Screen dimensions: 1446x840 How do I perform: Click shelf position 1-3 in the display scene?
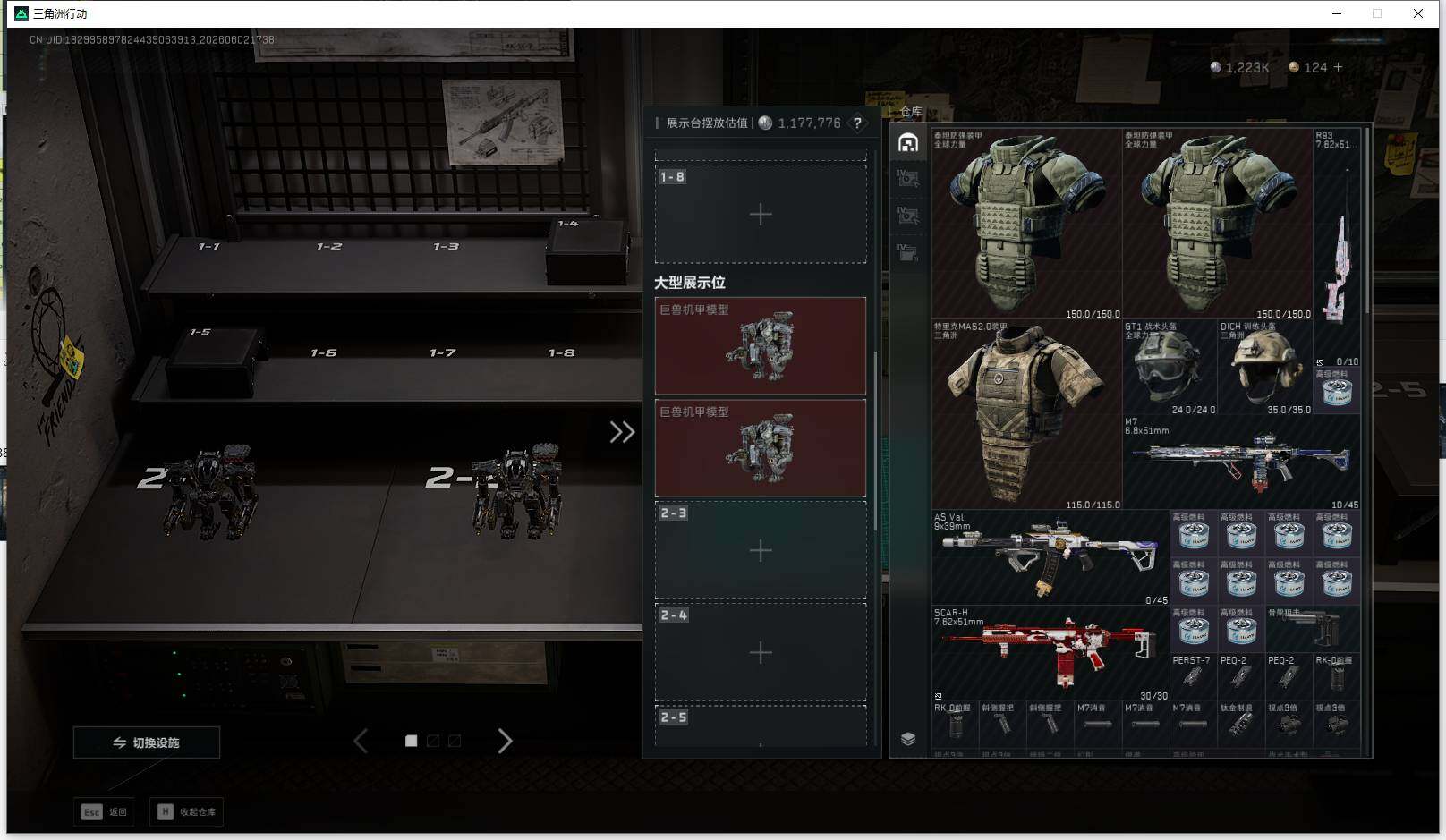coord(446,246)
